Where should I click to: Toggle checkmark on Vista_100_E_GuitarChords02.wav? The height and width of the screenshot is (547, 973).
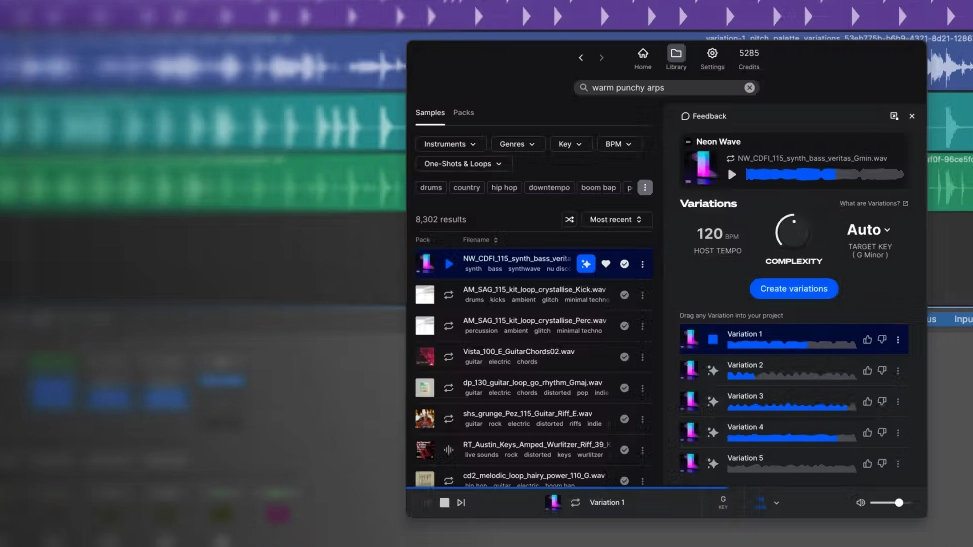(x=624, y=357)
